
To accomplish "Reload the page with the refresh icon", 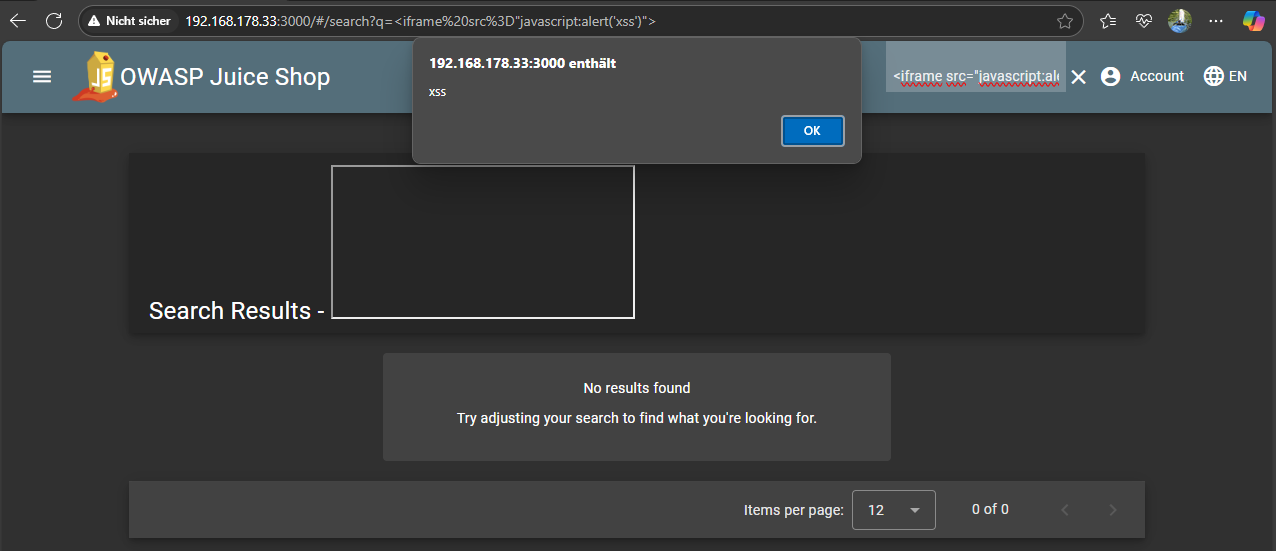I will point(54,20).
